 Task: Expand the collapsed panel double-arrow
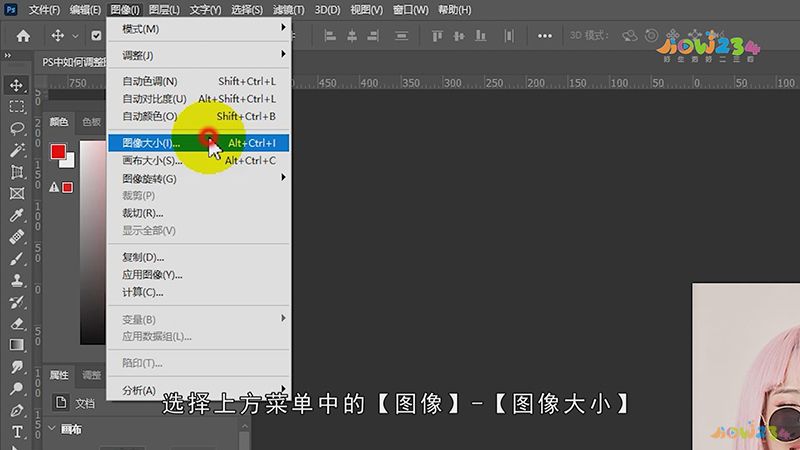(7, 55)
